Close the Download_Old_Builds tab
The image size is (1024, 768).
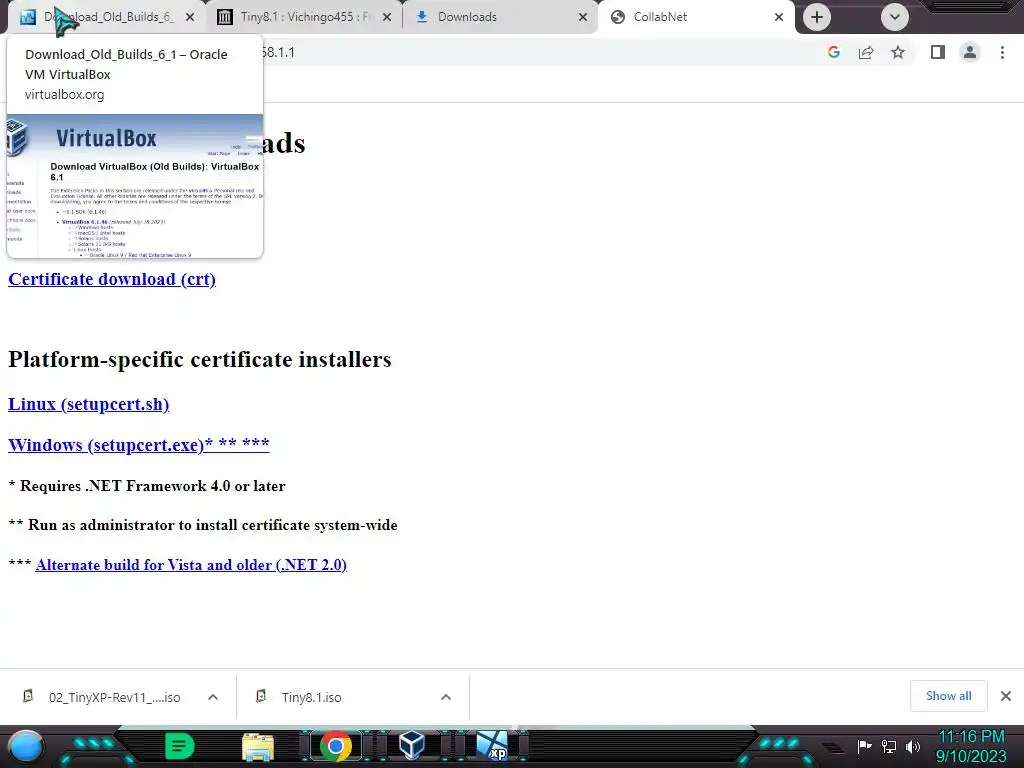[x=190, y=17]
